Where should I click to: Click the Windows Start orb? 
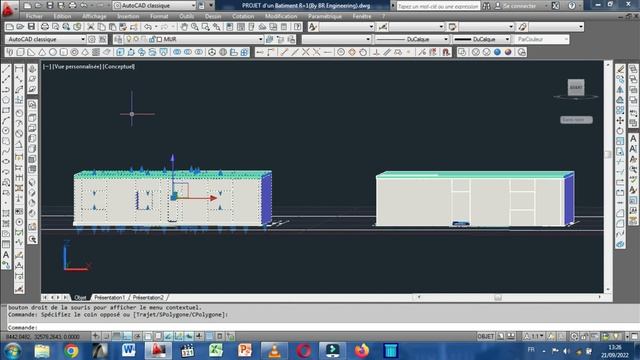(12, 351)
